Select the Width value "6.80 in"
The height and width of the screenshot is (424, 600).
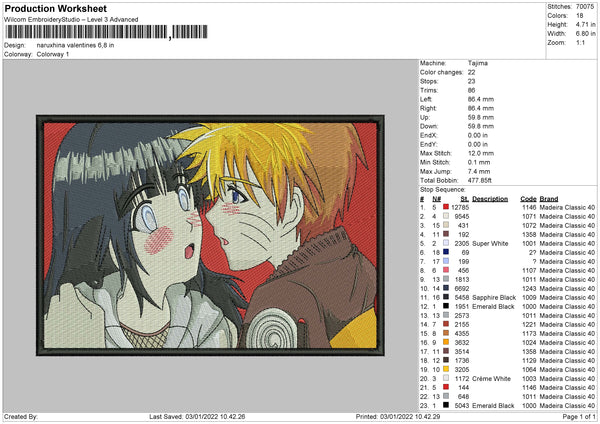pos(585,34)
